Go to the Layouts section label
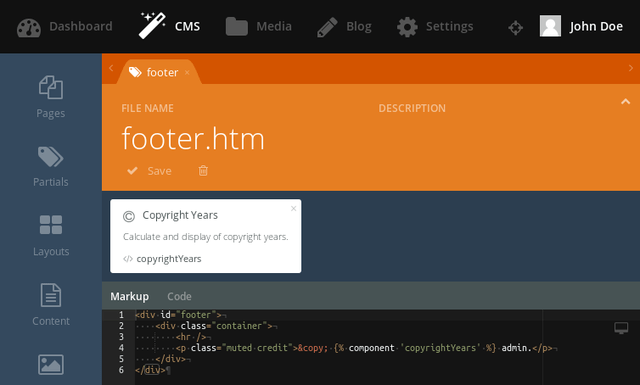The image size is (640, 385). pos(51,251)
